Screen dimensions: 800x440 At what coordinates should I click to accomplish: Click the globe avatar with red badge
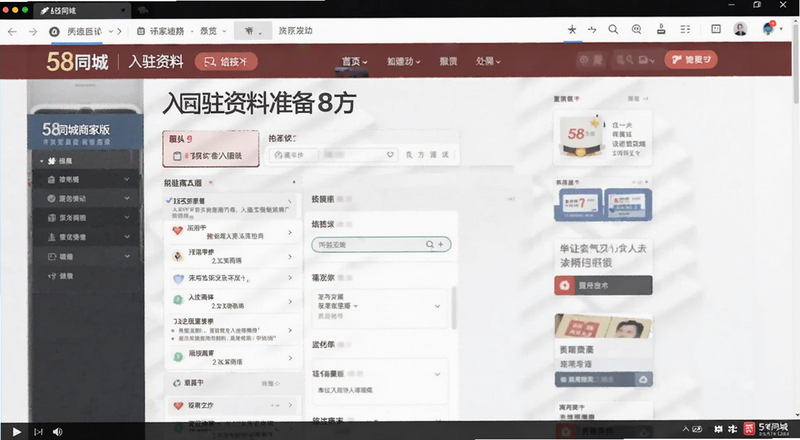(x=769, y=28)
